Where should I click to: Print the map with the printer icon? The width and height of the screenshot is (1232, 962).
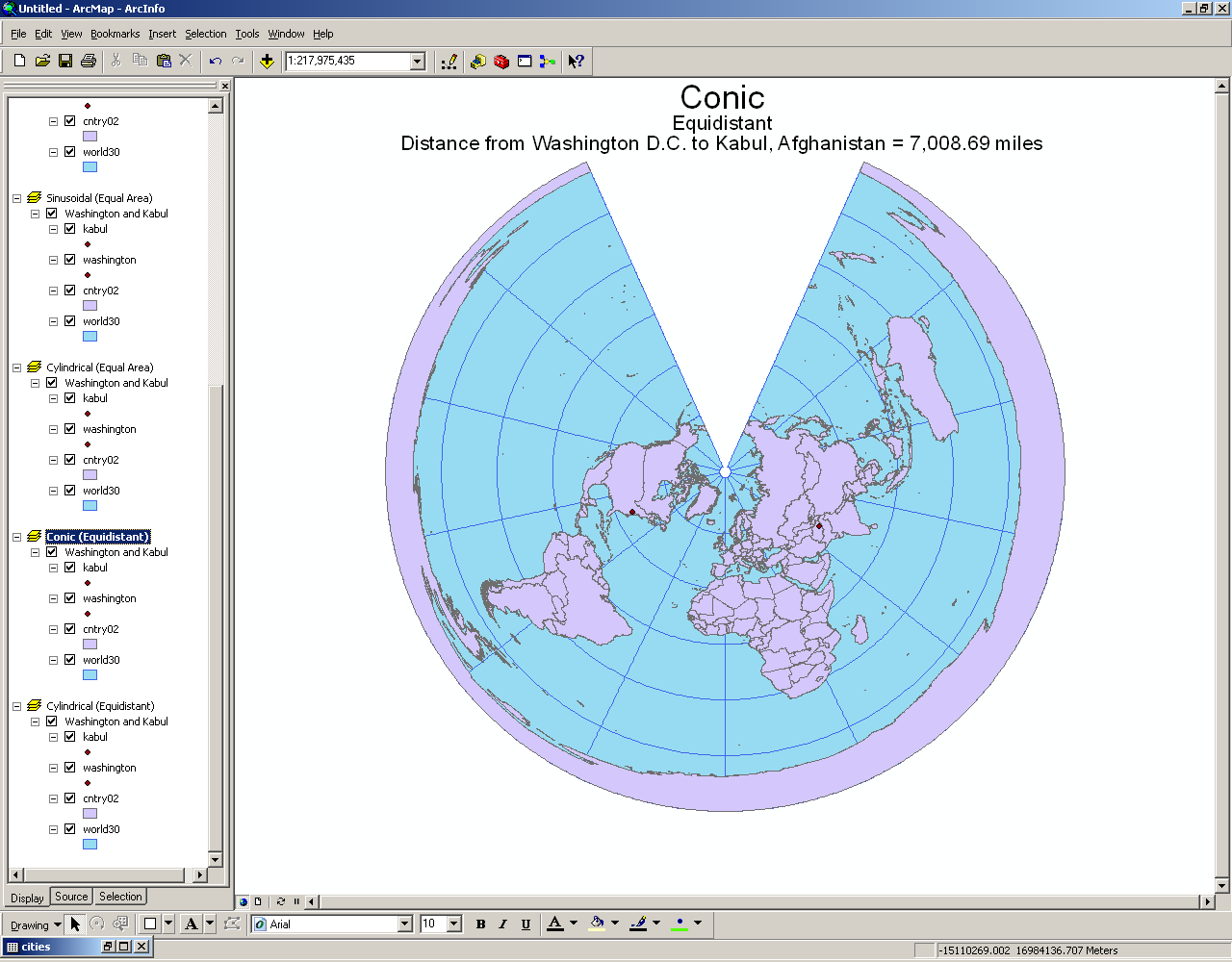[x=89, y=61]
